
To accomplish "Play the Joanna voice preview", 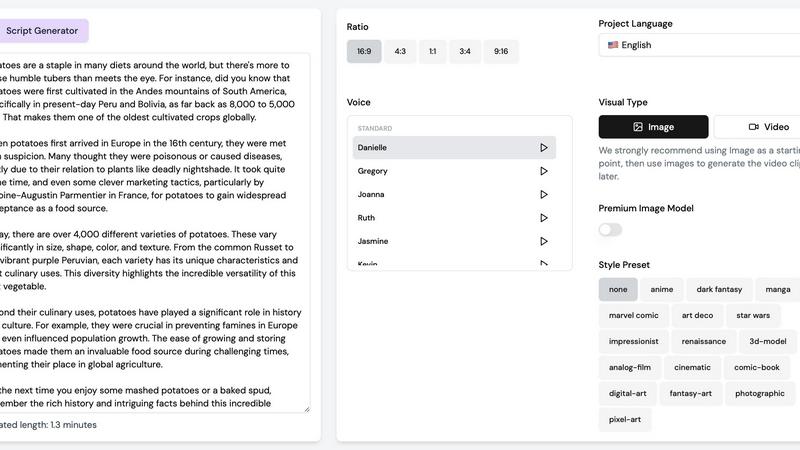I will click(544, 195).
